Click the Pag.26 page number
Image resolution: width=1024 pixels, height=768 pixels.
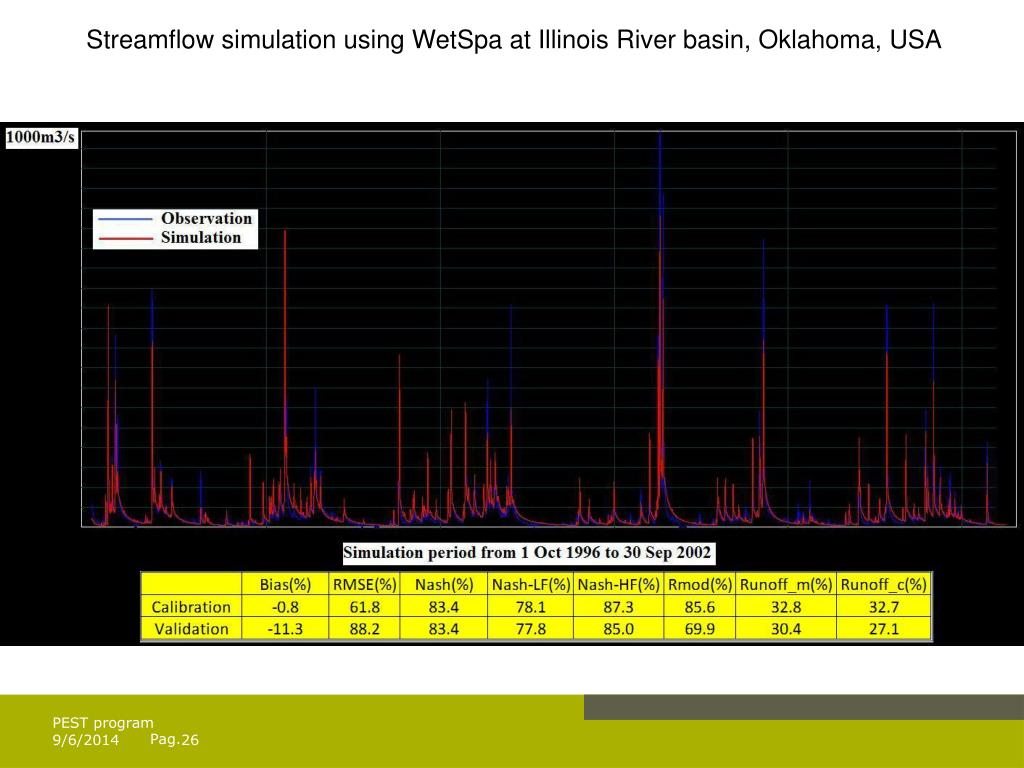175,740
